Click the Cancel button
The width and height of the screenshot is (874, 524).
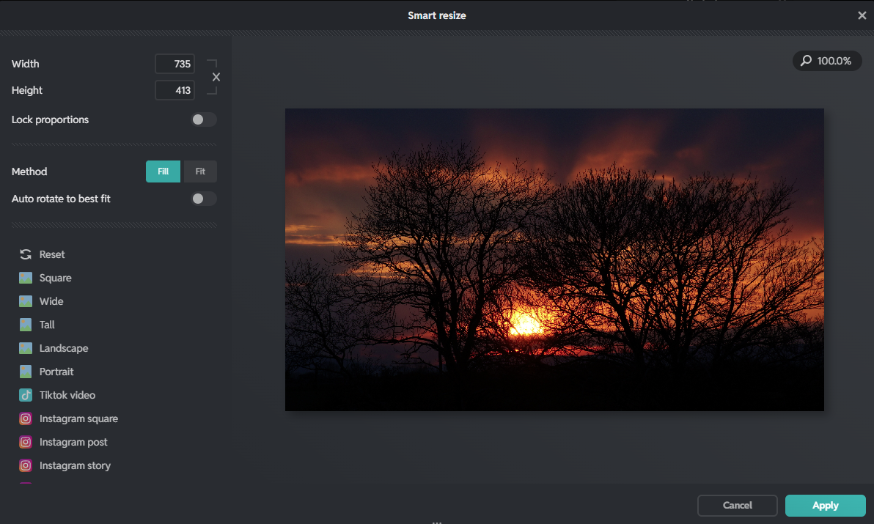point(737,505)
